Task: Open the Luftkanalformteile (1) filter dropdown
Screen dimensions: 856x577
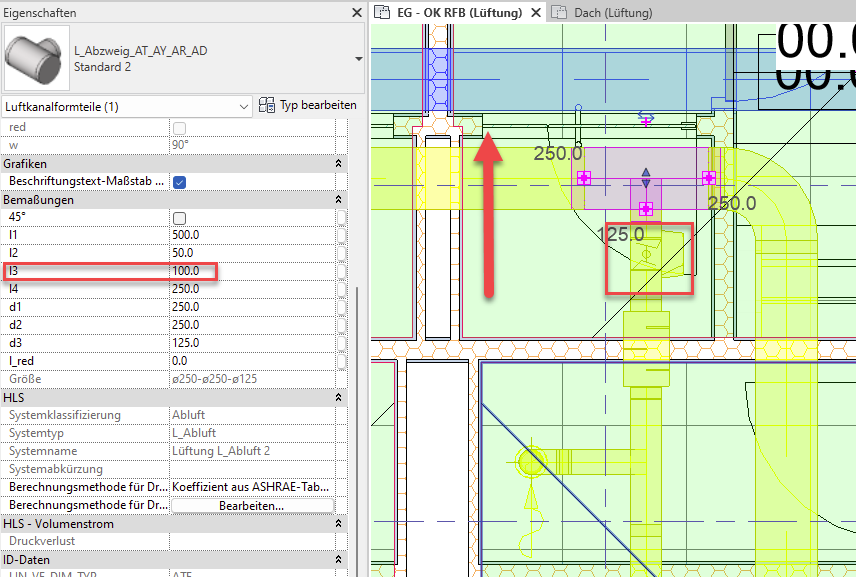Action: coord(245,106)
